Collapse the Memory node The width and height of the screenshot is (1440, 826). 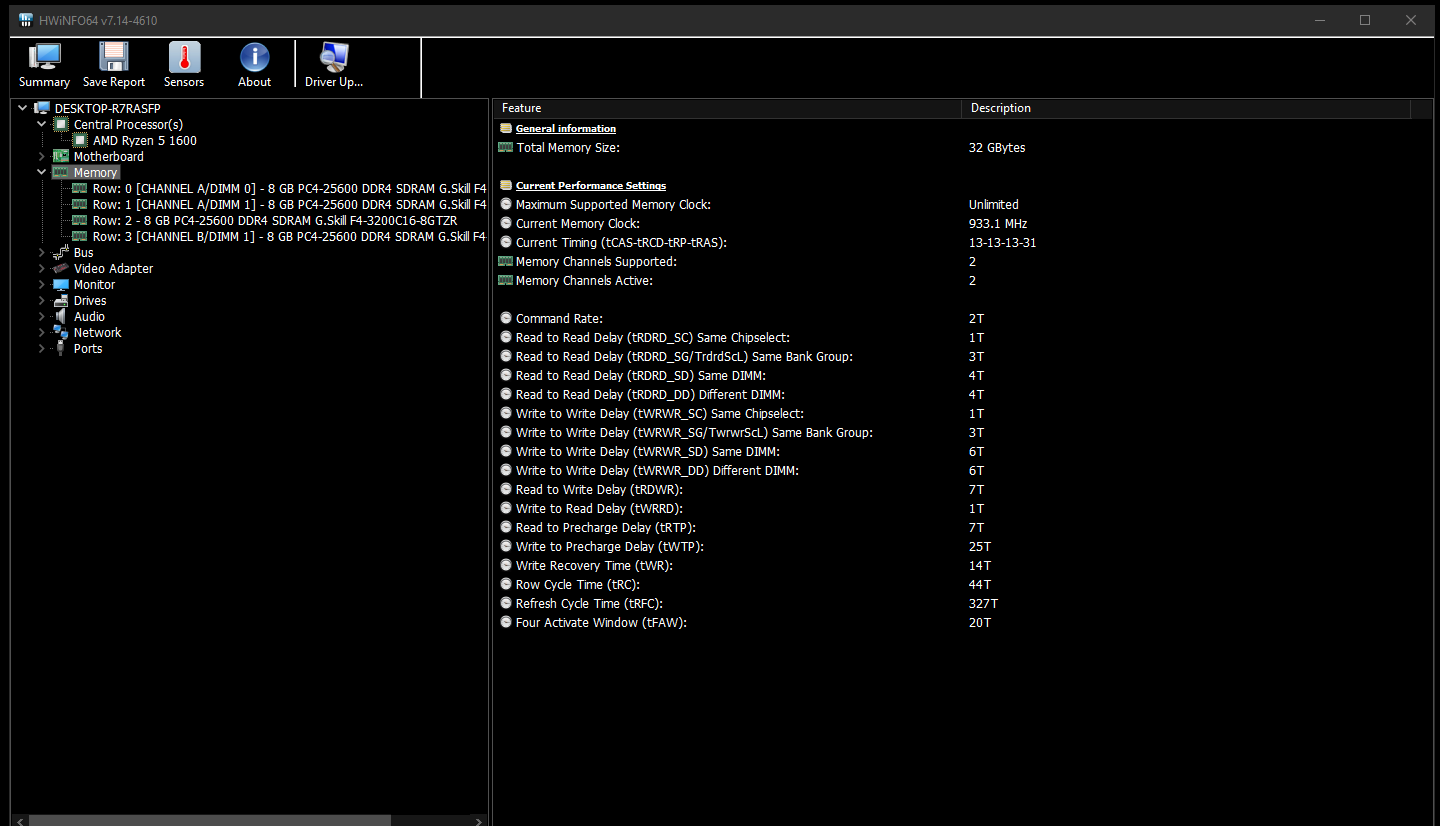click(x=41, y=172)
